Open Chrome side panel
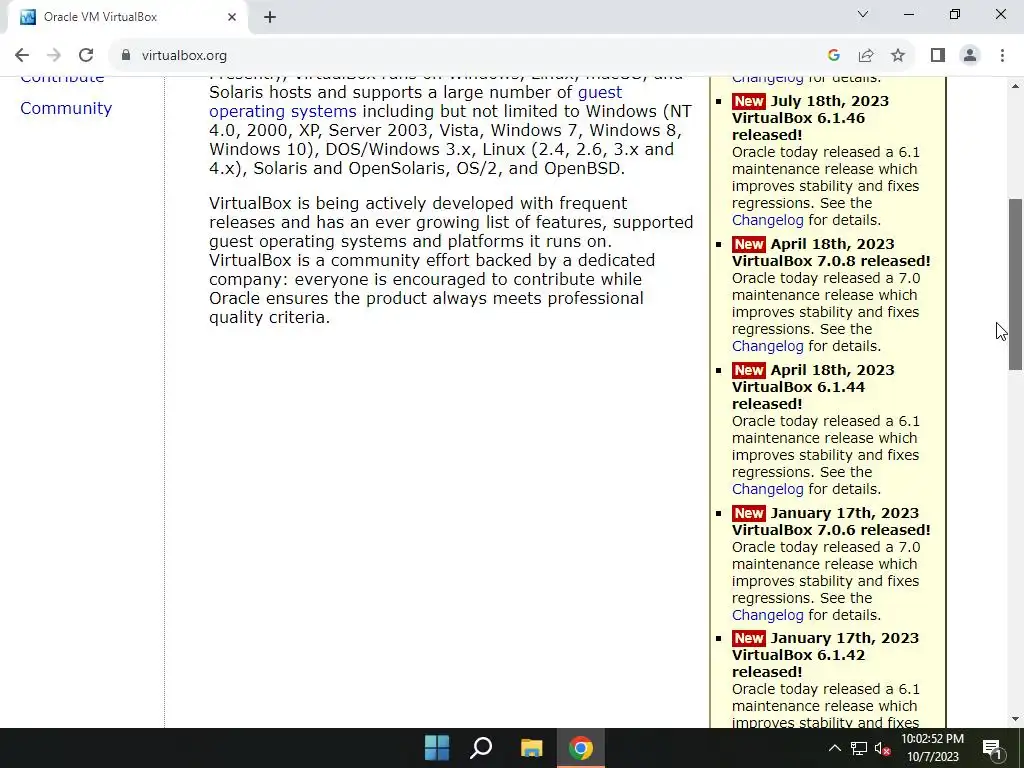Image resolution: width=1024 pixels, height=768 pixels. [938, 56]
